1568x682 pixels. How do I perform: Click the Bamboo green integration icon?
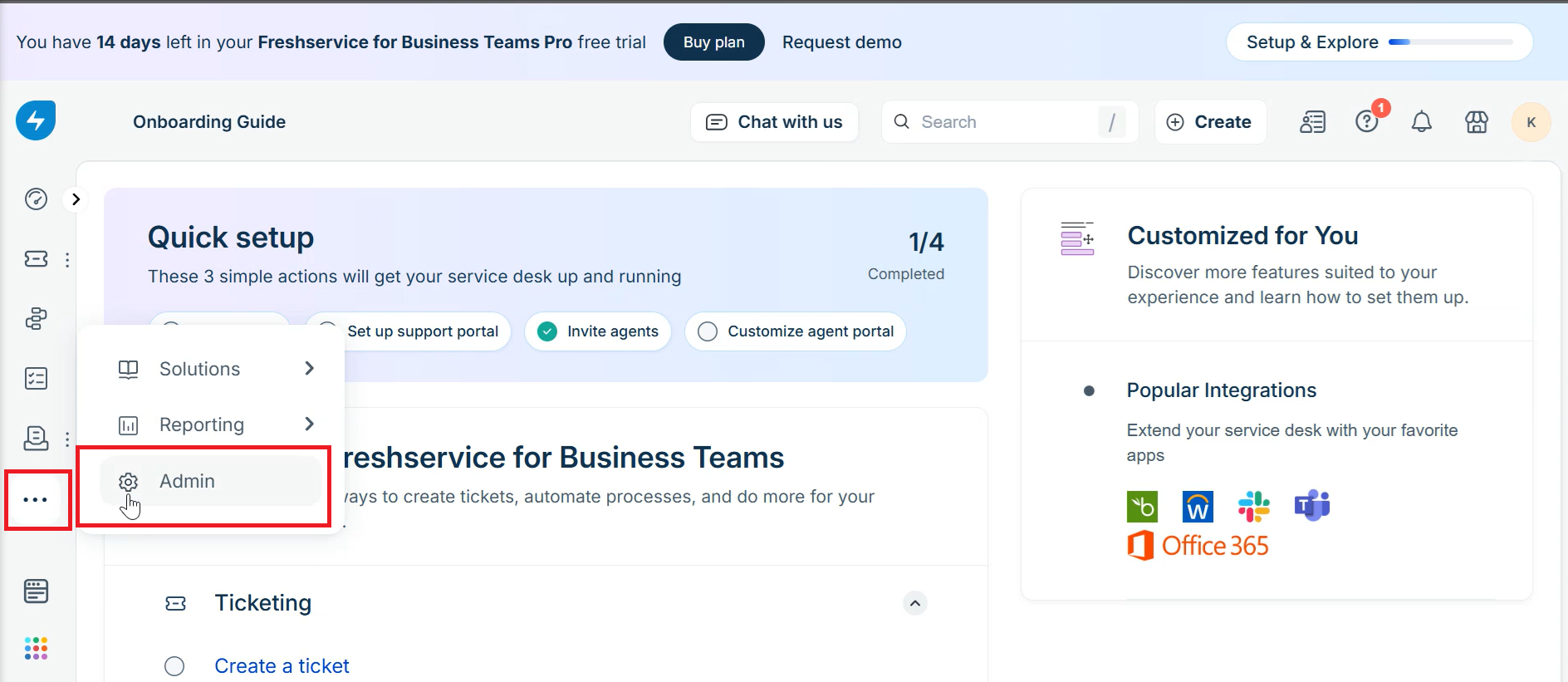click(1142, 507)
